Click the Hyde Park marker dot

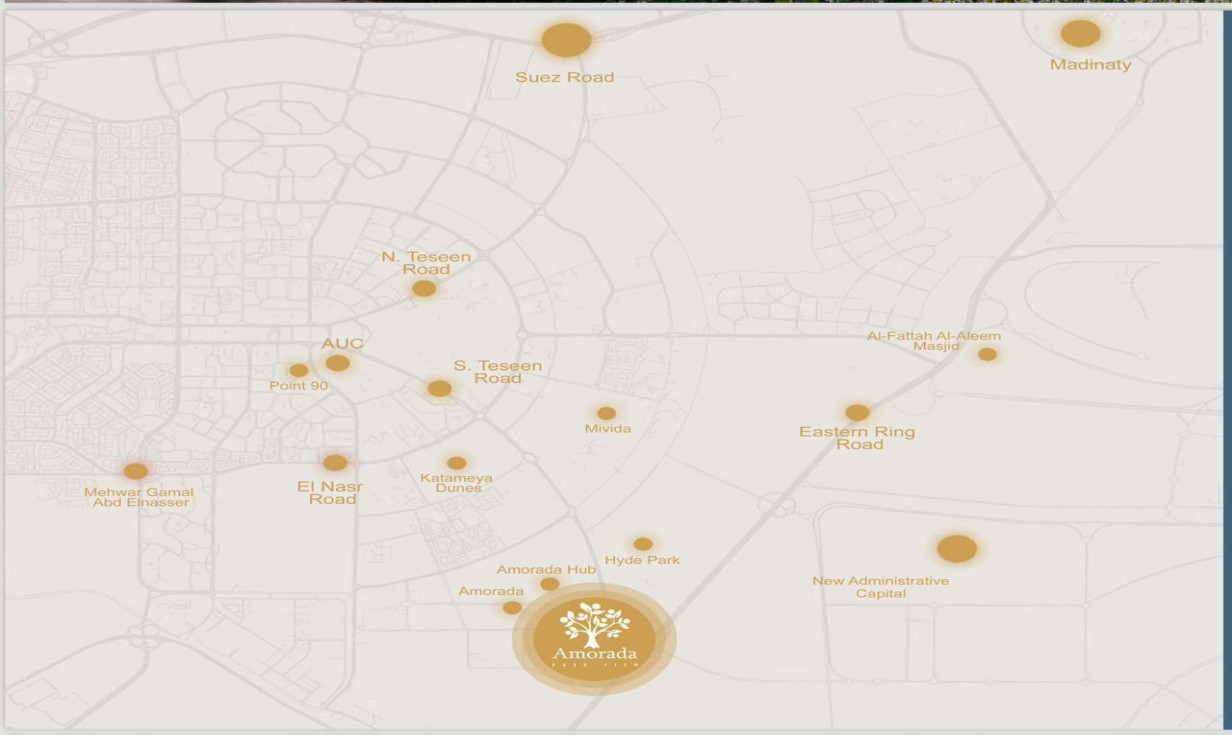[x=643, y=544]
